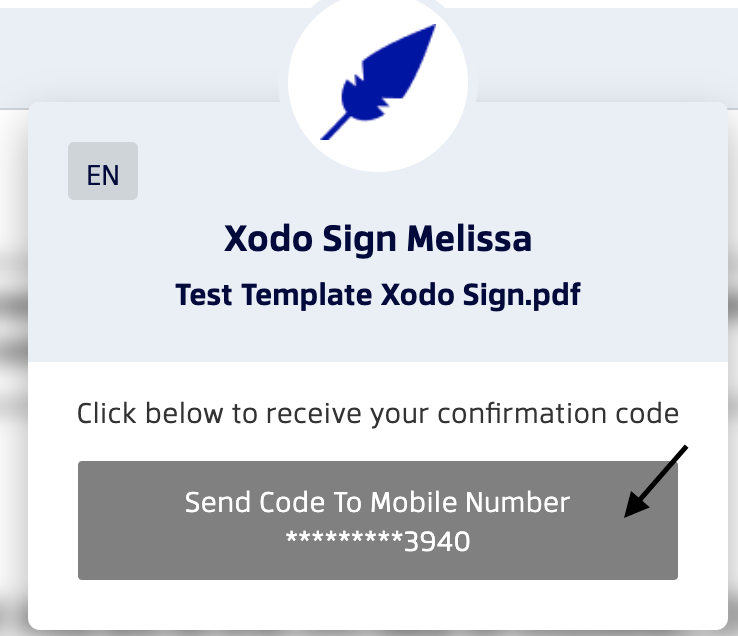This screenshot has width=738, height=636.
Task: Click the masked number ending in 3940
Action: pos(378,541)
